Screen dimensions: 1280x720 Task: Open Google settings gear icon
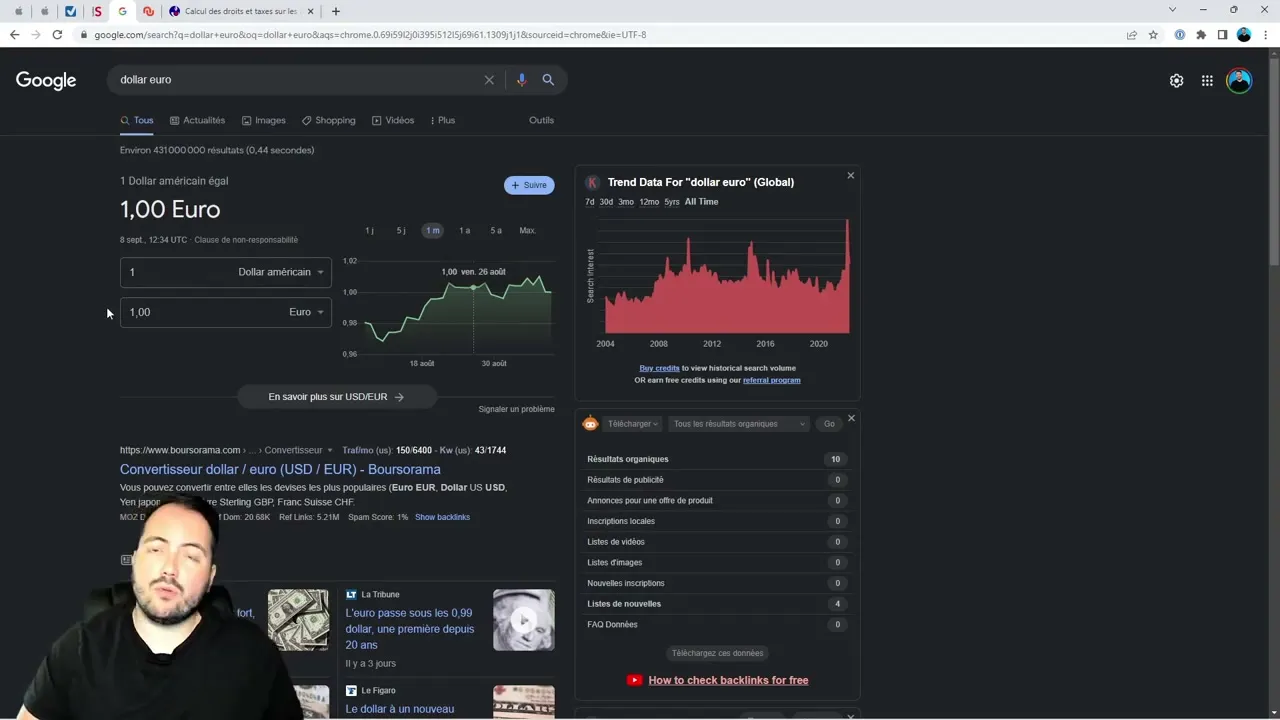[1176, 81]
